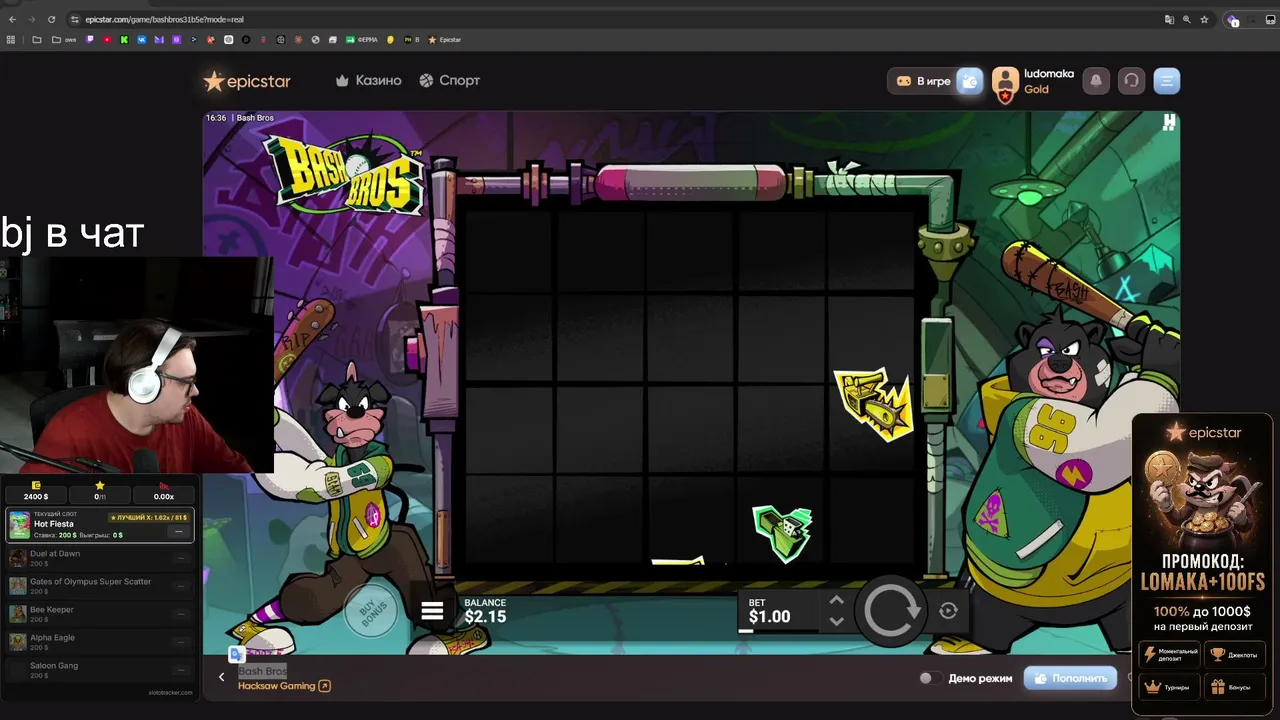Select Saloon Gang in slot list

point(99,670)
